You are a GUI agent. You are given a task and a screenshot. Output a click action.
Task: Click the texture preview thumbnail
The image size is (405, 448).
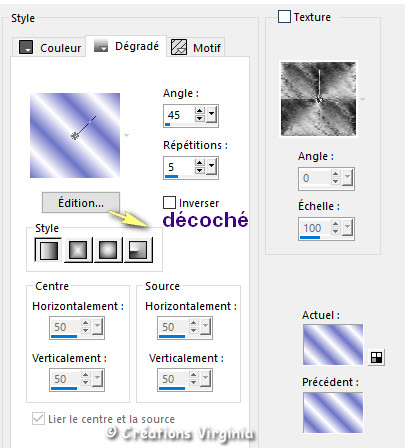(x=318, y=99)
